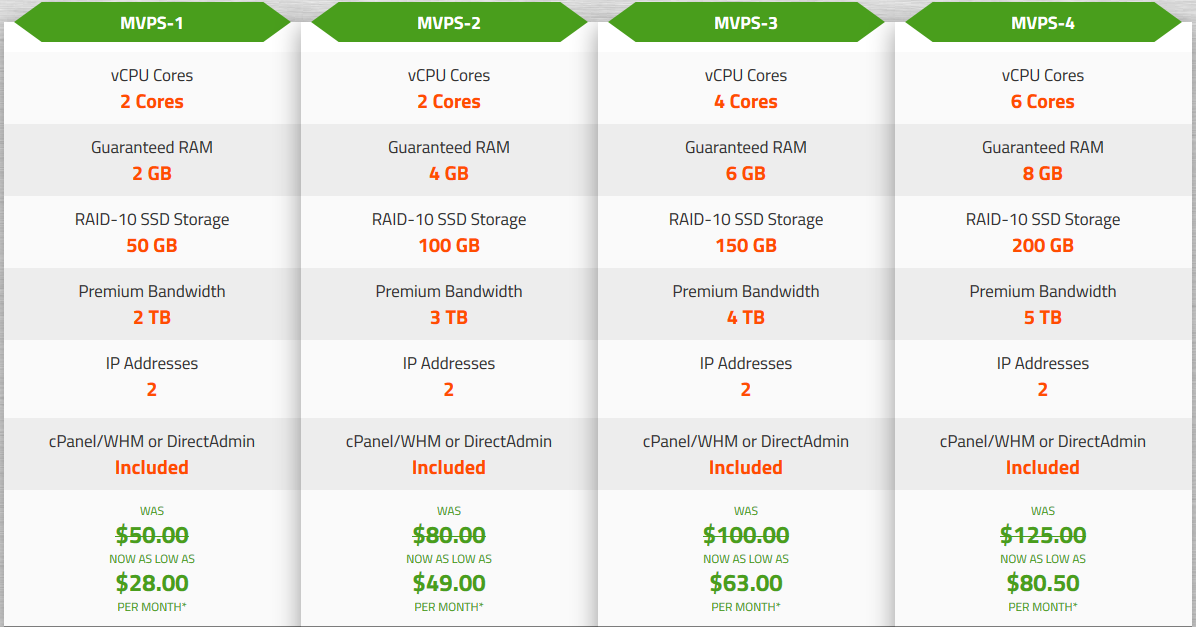This screenshot has width=1196, height=627.
Task: Click cPanel/WHM or DirectAdmin label in MVPS-1
Action: pos(152,441)
